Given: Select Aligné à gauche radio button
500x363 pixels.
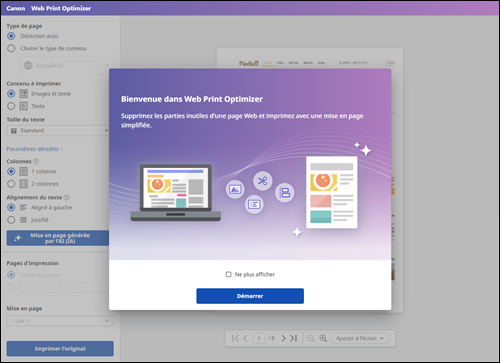Looking at the screenshot, I should click(11, 207).
